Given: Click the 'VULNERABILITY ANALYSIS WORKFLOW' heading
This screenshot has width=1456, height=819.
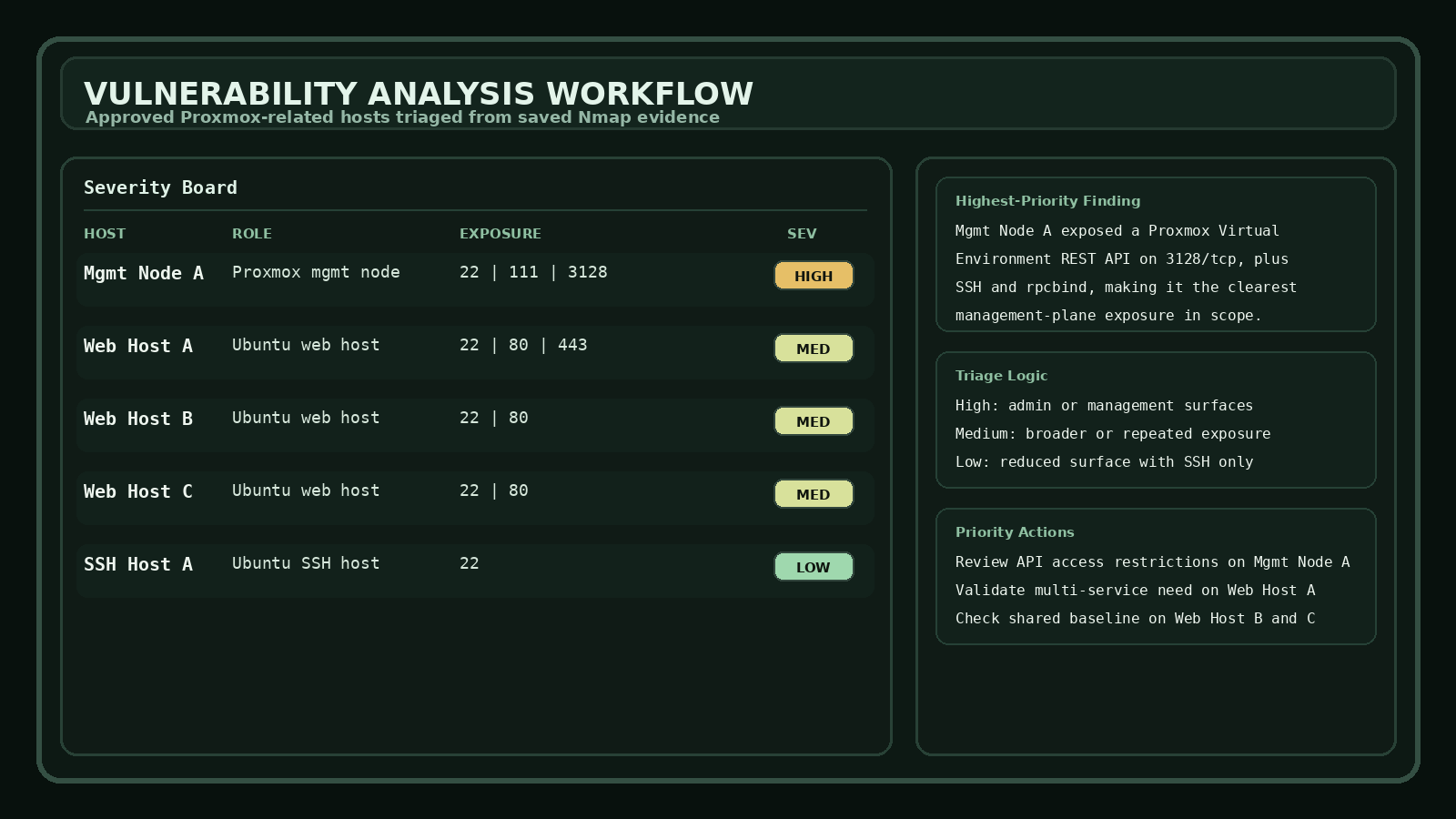Looking at the screenshot, I should pyautogui.click(x=419, y=94).
